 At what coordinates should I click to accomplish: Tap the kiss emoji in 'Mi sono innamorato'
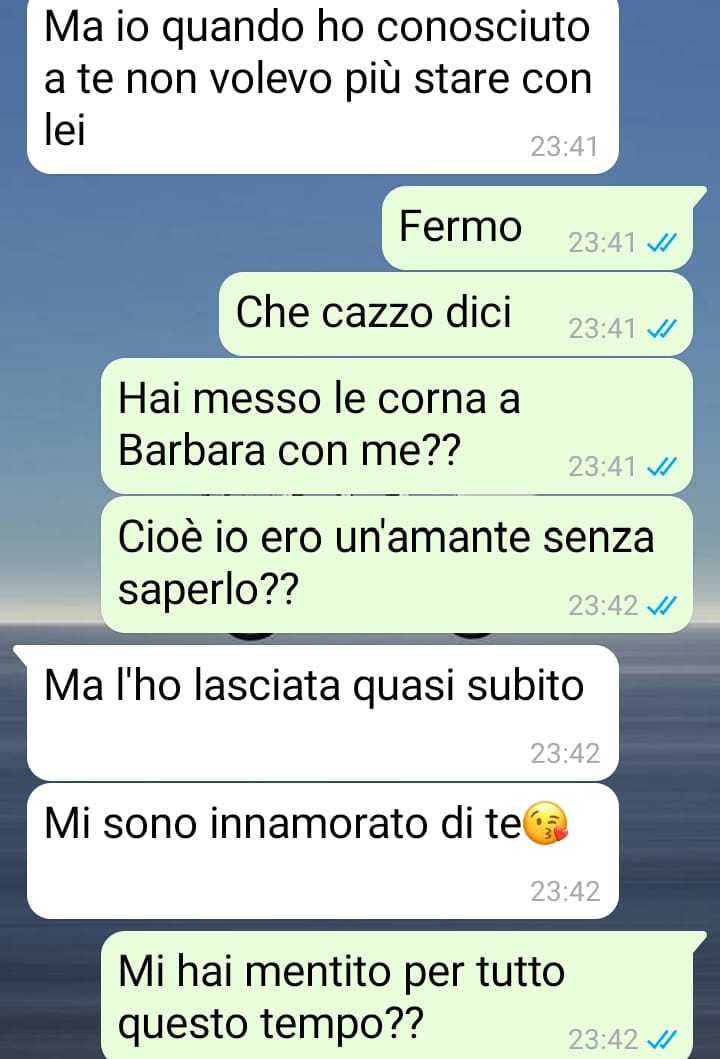546,824
